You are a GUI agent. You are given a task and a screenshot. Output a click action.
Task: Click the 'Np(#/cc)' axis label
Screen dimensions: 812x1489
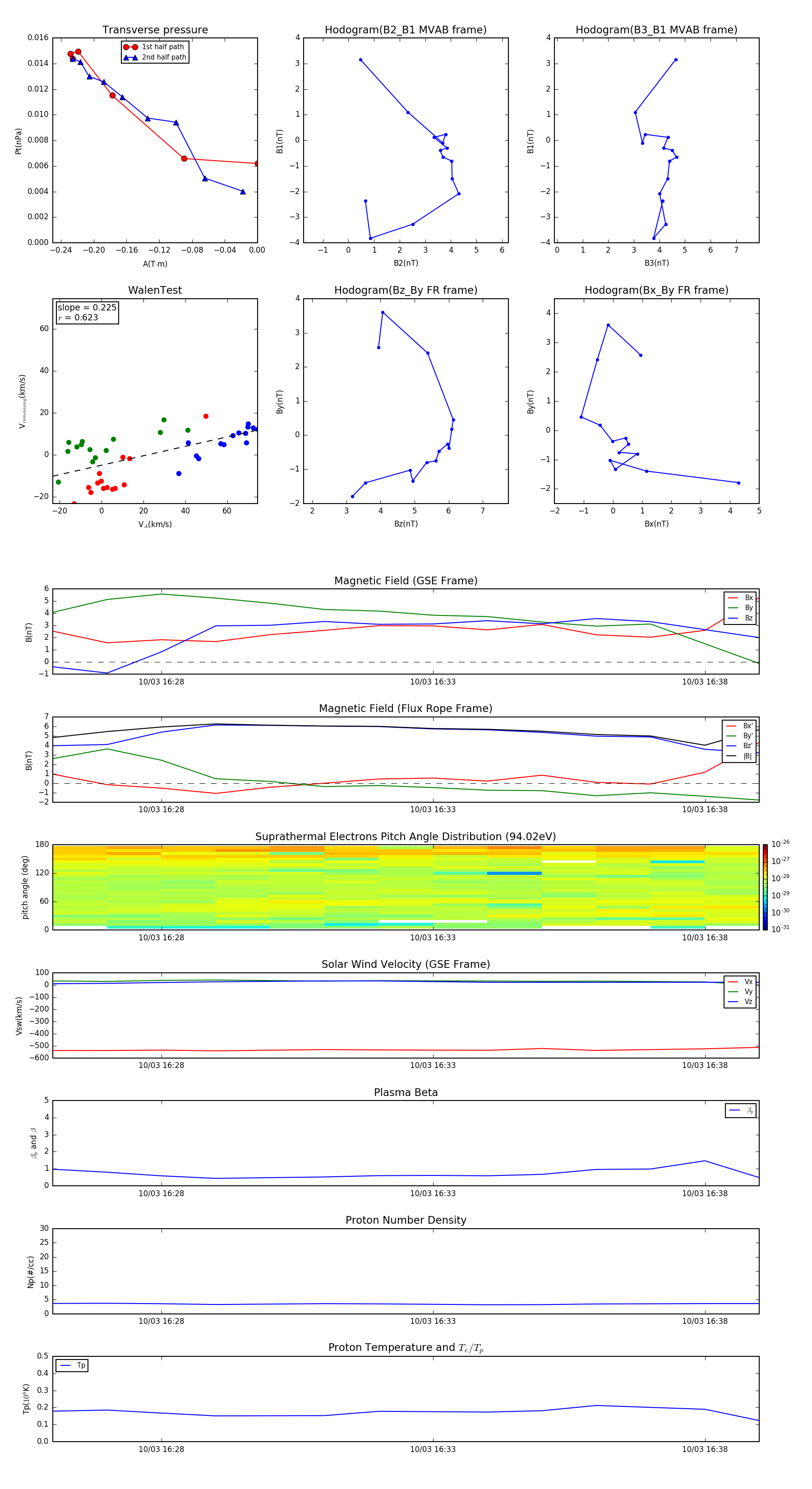[31, 1272]
